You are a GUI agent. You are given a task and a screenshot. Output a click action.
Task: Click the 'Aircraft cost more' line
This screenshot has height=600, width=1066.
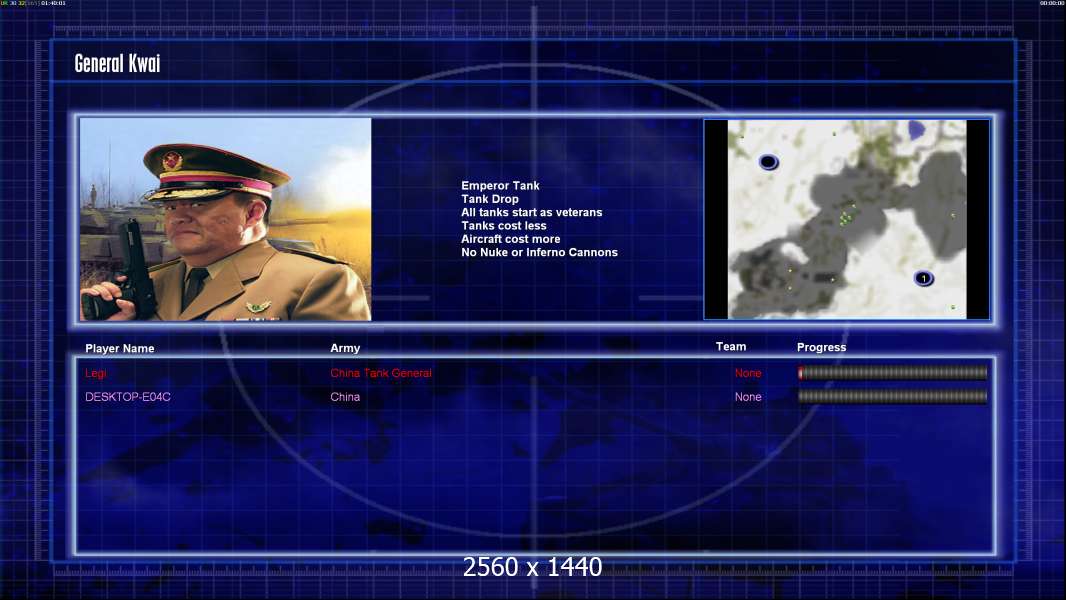pos(511,239)
